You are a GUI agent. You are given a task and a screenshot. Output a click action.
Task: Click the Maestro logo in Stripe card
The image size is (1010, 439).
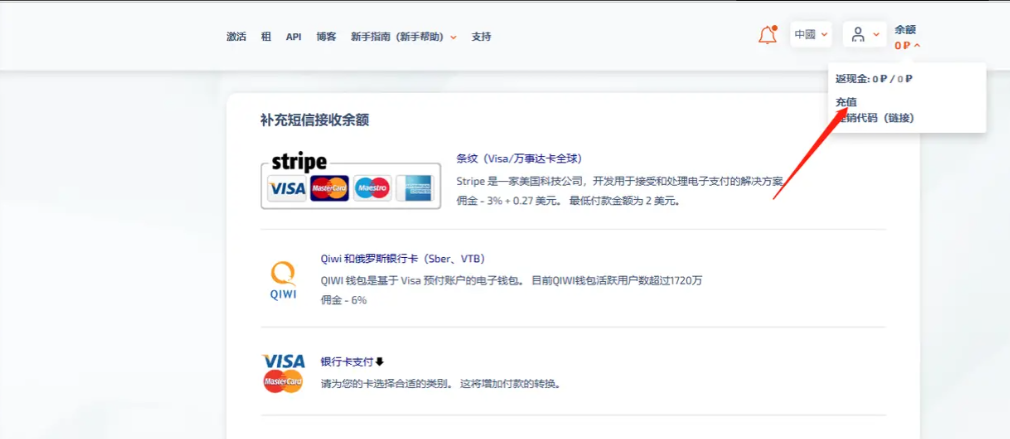point(372,188)
